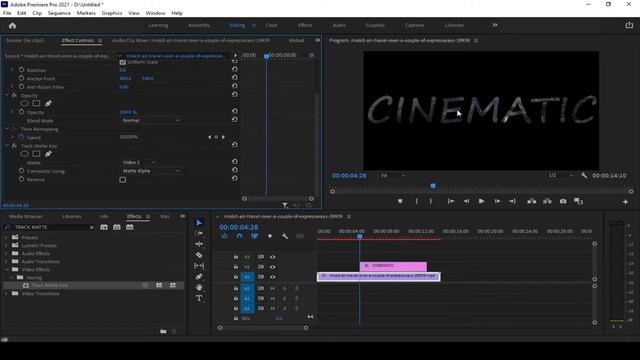Viewport: 640px width, 360px height.
Task: Toggle linked selection in timeline
Action: click(255, 236)
